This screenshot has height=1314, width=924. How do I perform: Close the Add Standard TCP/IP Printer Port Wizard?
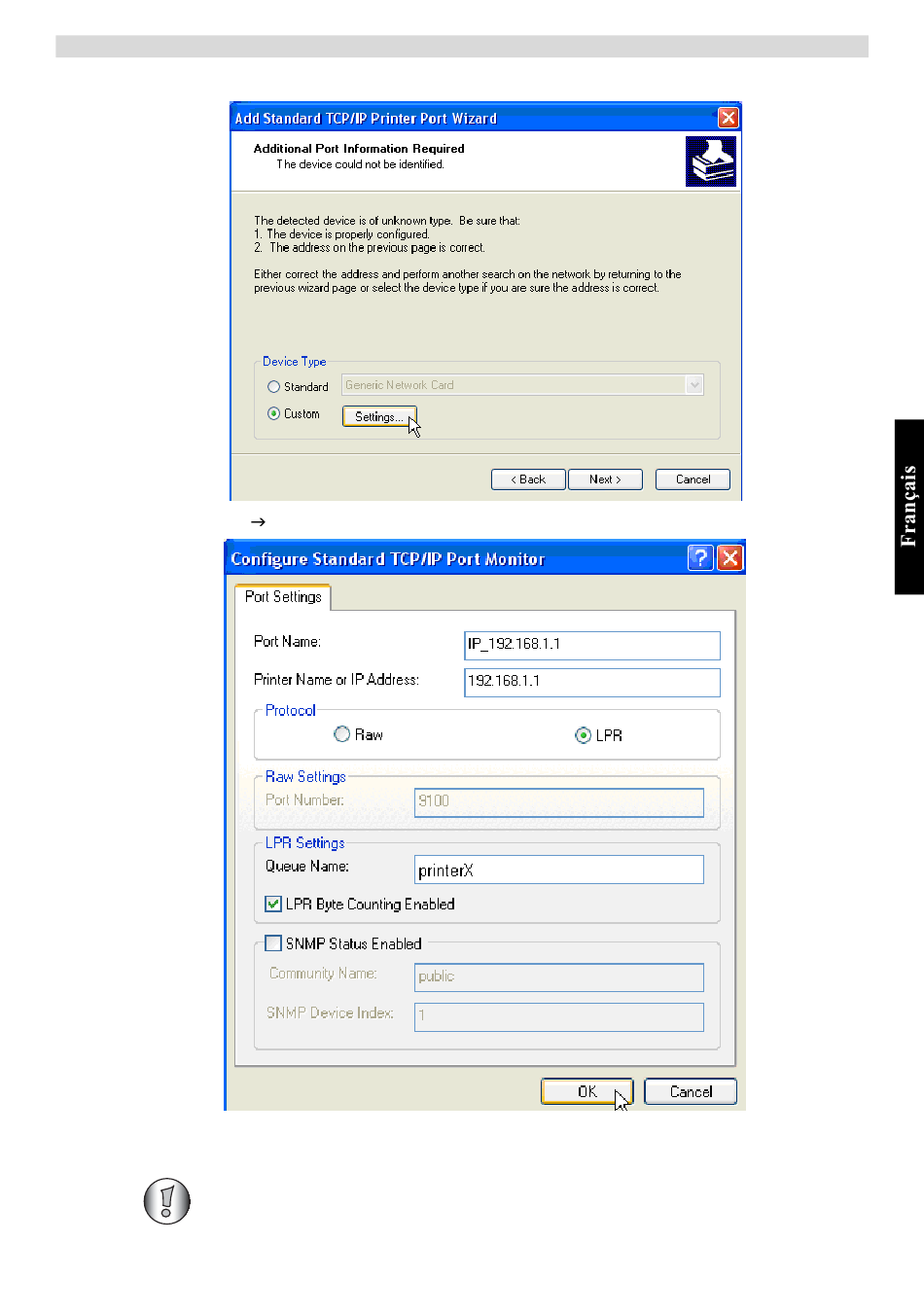pos(728,118)
